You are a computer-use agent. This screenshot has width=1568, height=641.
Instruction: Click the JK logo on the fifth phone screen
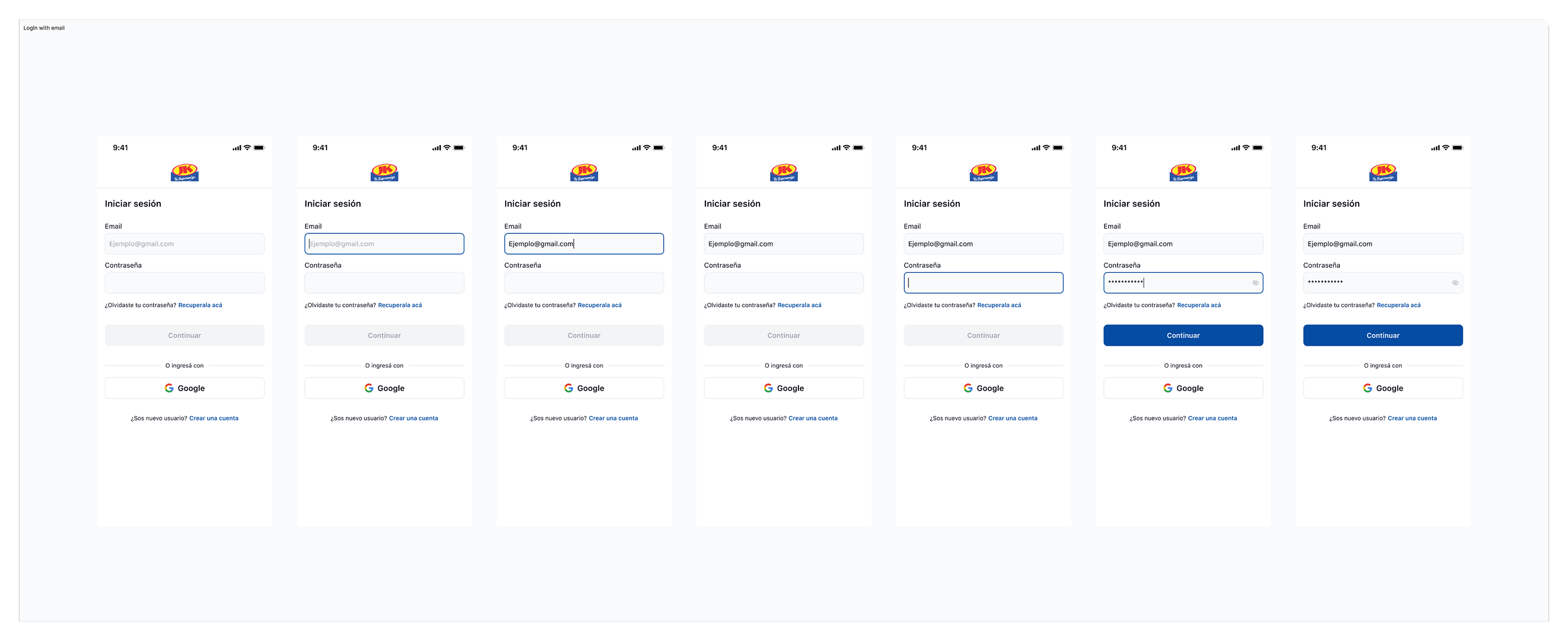[x=984, y=173]
